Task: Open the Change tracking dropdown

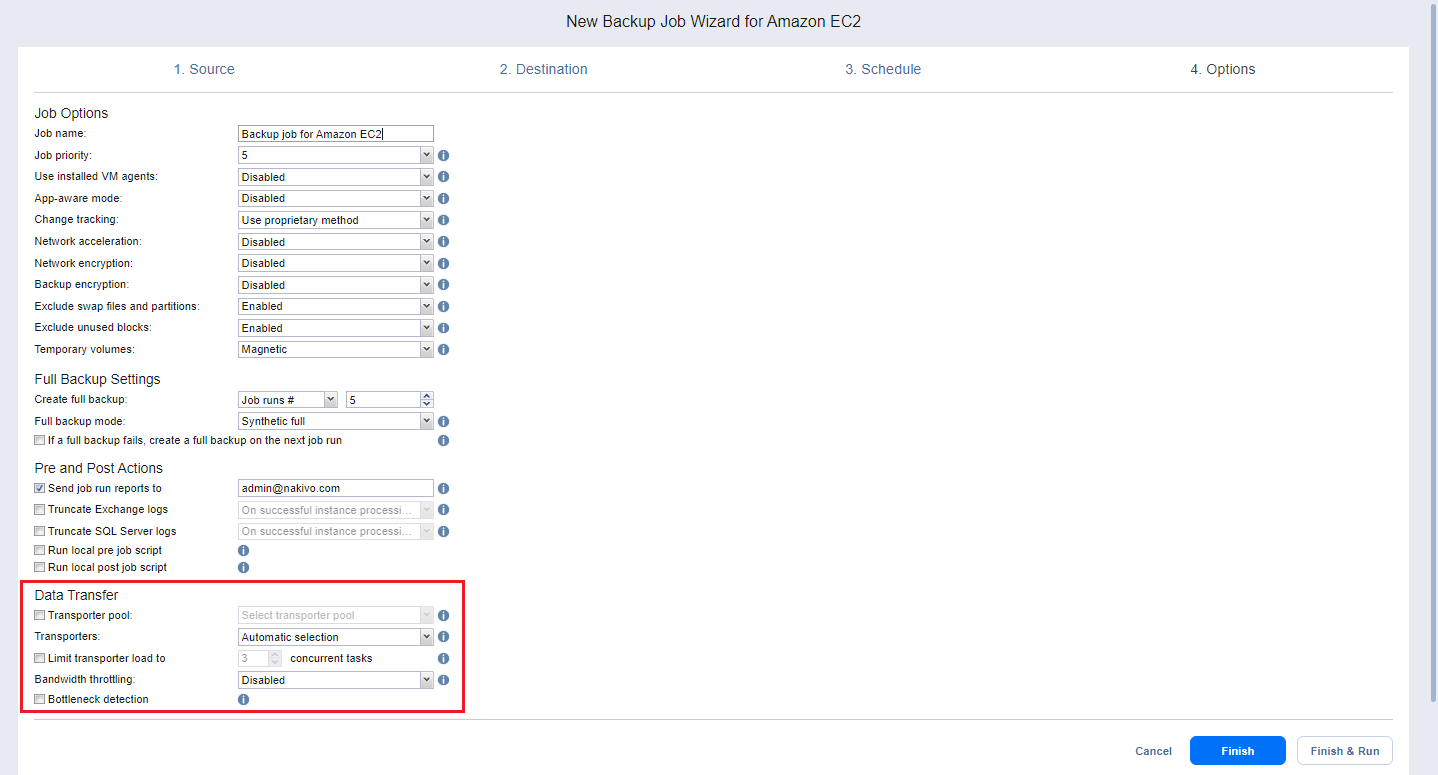Action: coord(335,220)
